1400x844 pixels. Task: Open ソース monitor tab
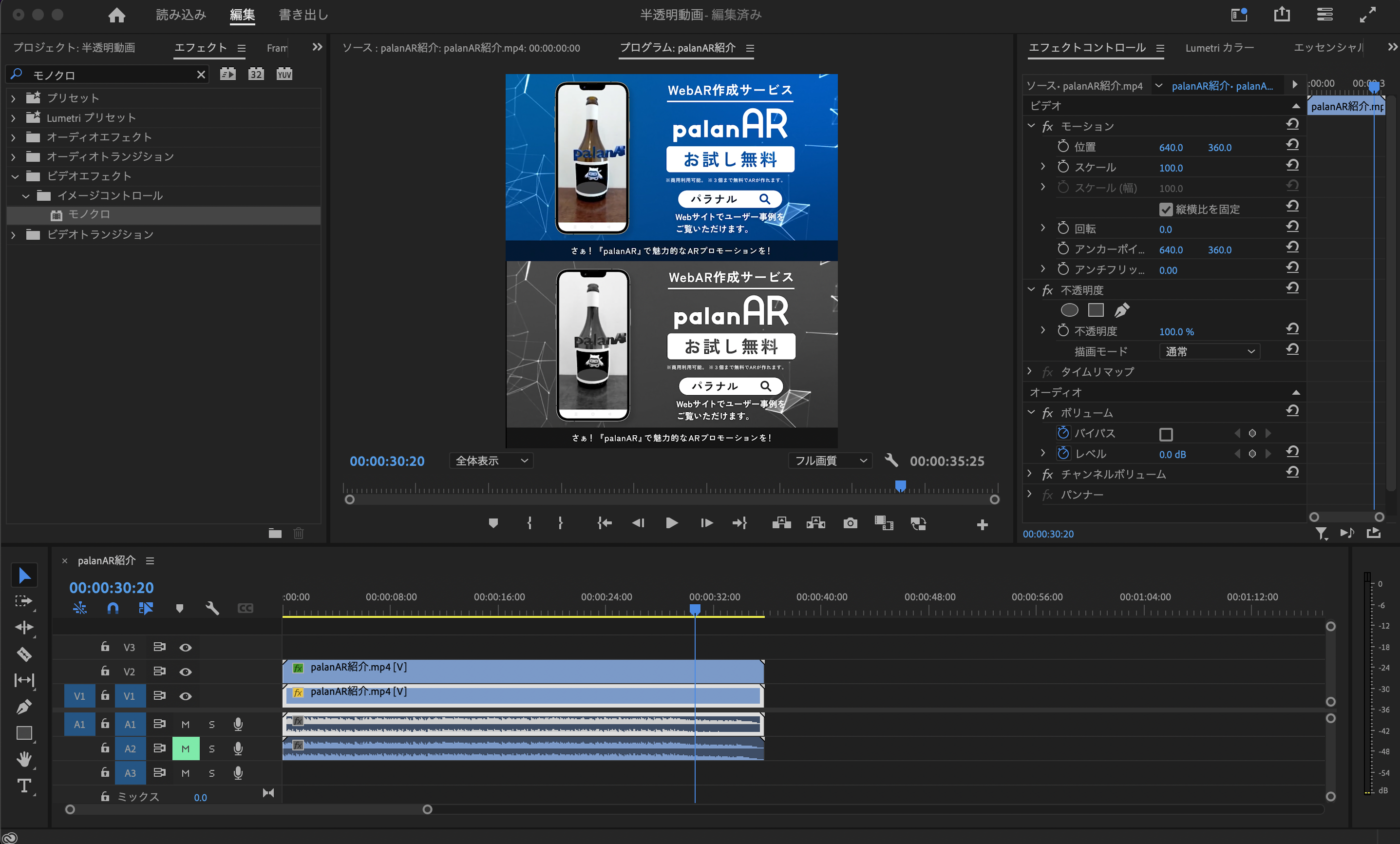point(461,48)
